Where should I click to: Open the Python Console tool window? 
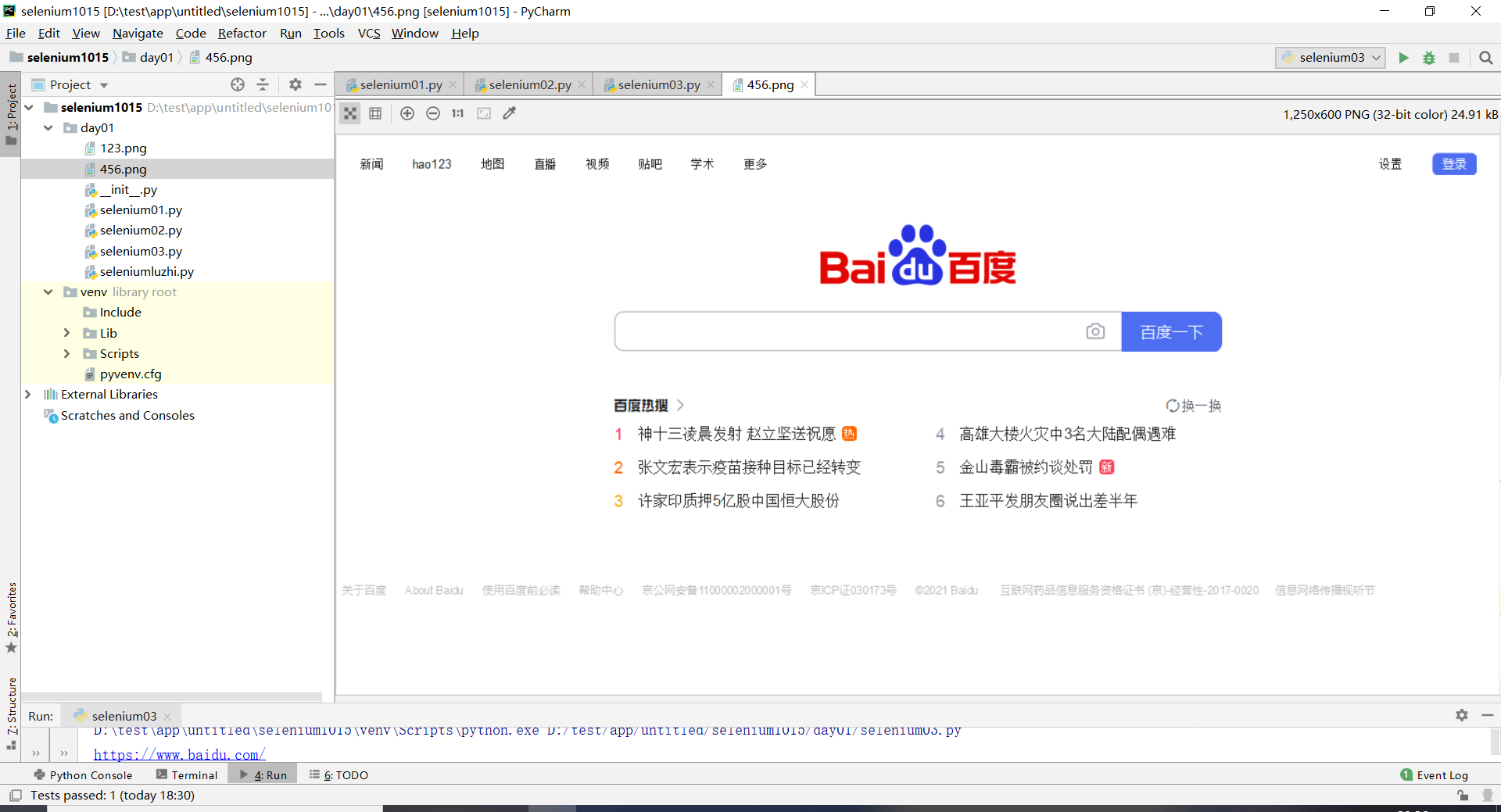tap(84, 775)
